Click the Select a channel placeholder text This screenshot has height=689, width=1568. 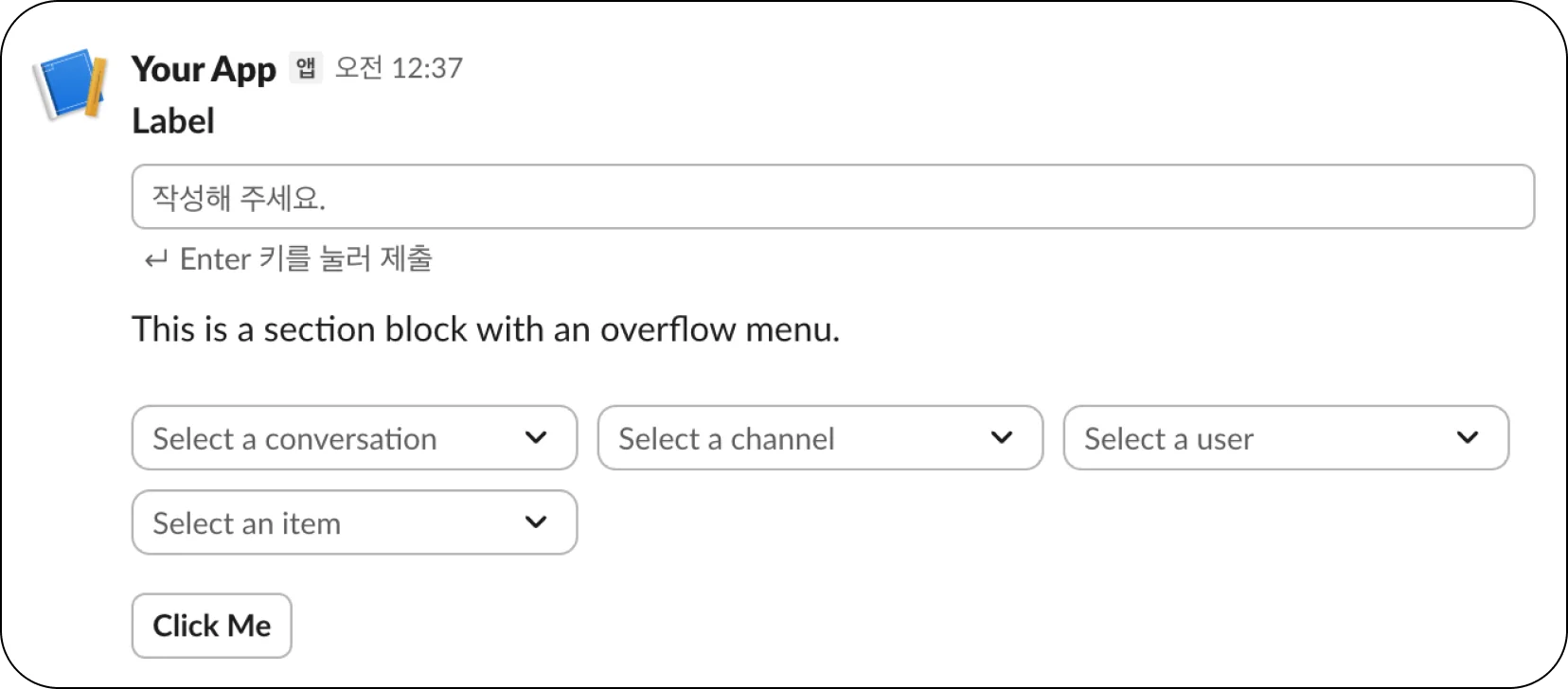click(726, 439)
